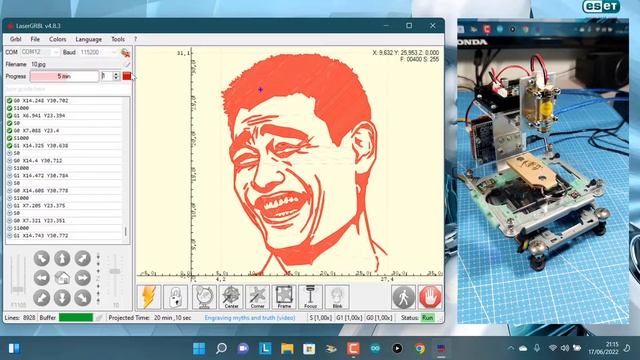Click the padlock Unlock button
Screen dimensions: 640x360
pyautogui.click(x=176, y=297)
